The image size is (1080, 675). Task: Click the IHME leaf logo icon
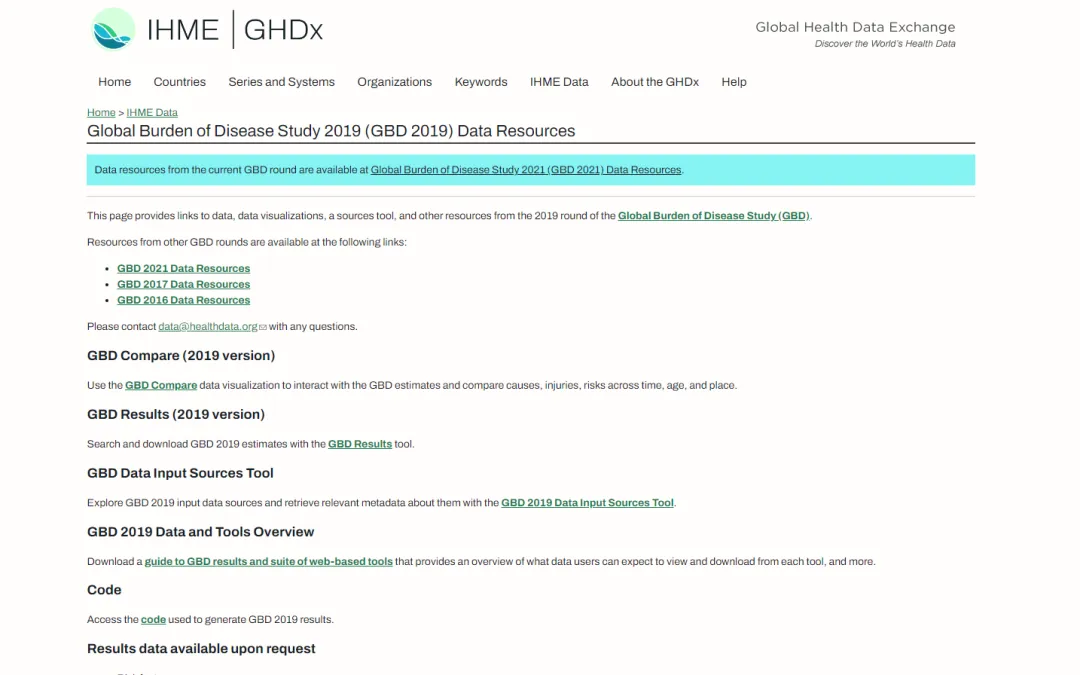coord(113,30)
